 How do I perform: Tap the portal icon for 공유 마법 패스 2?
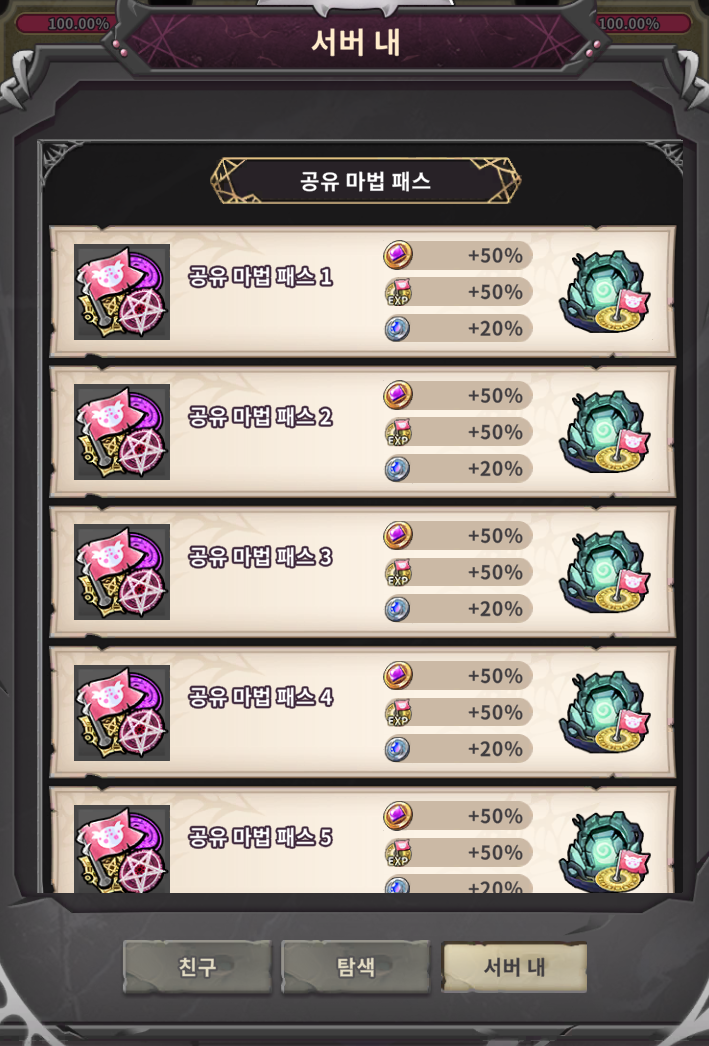[x=605, y=432]
